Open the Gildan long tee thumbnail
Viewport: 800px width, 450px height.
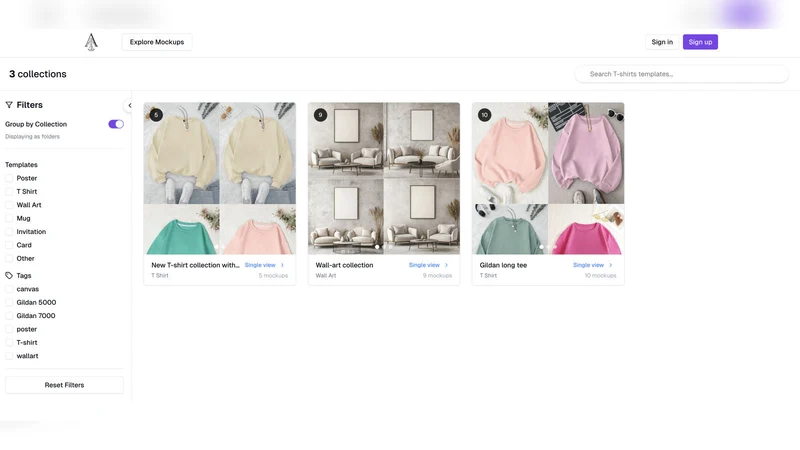(x=548, y=178)
